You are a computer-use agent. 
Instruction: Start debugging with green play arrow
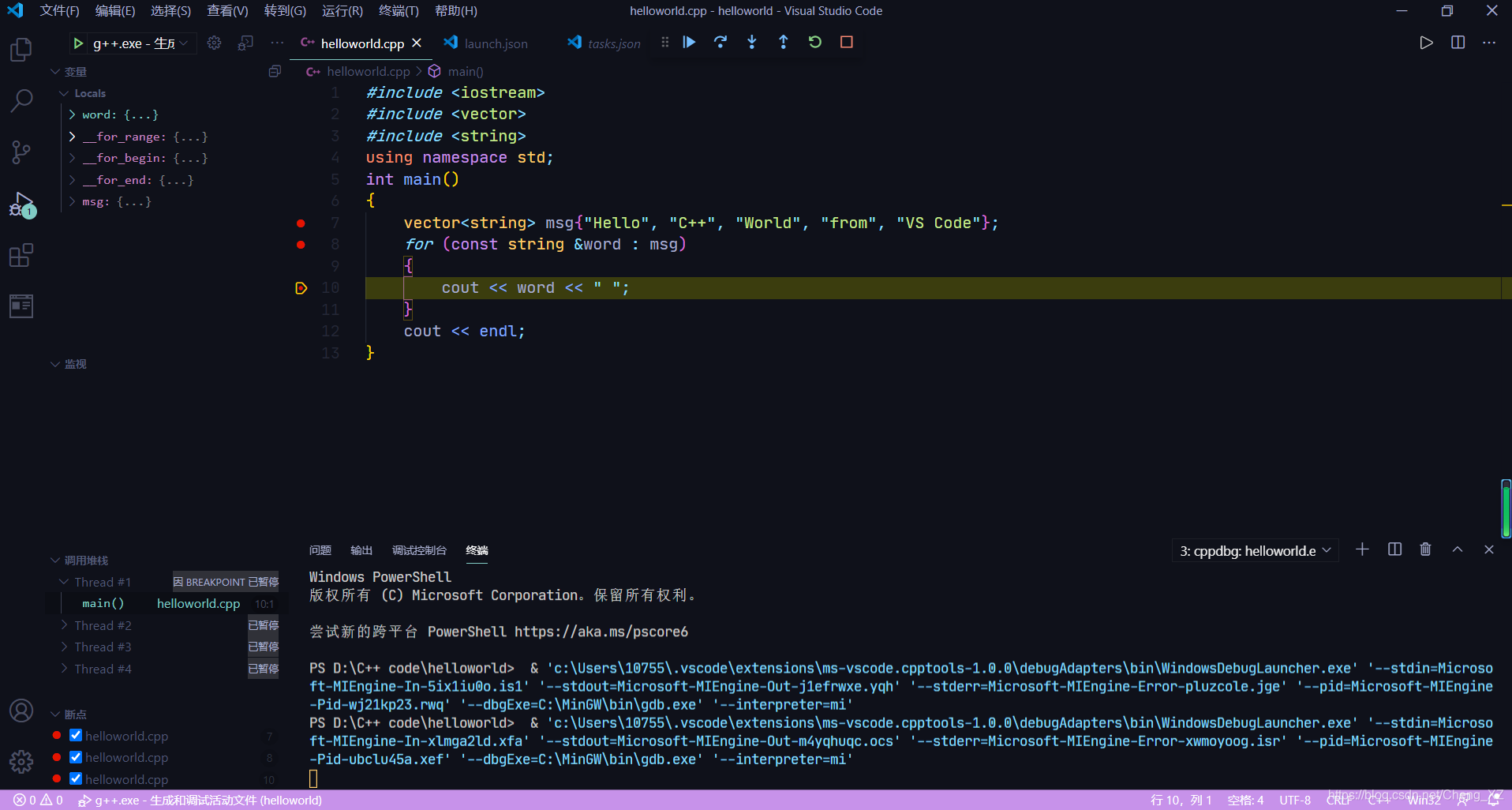pos(78,43)
